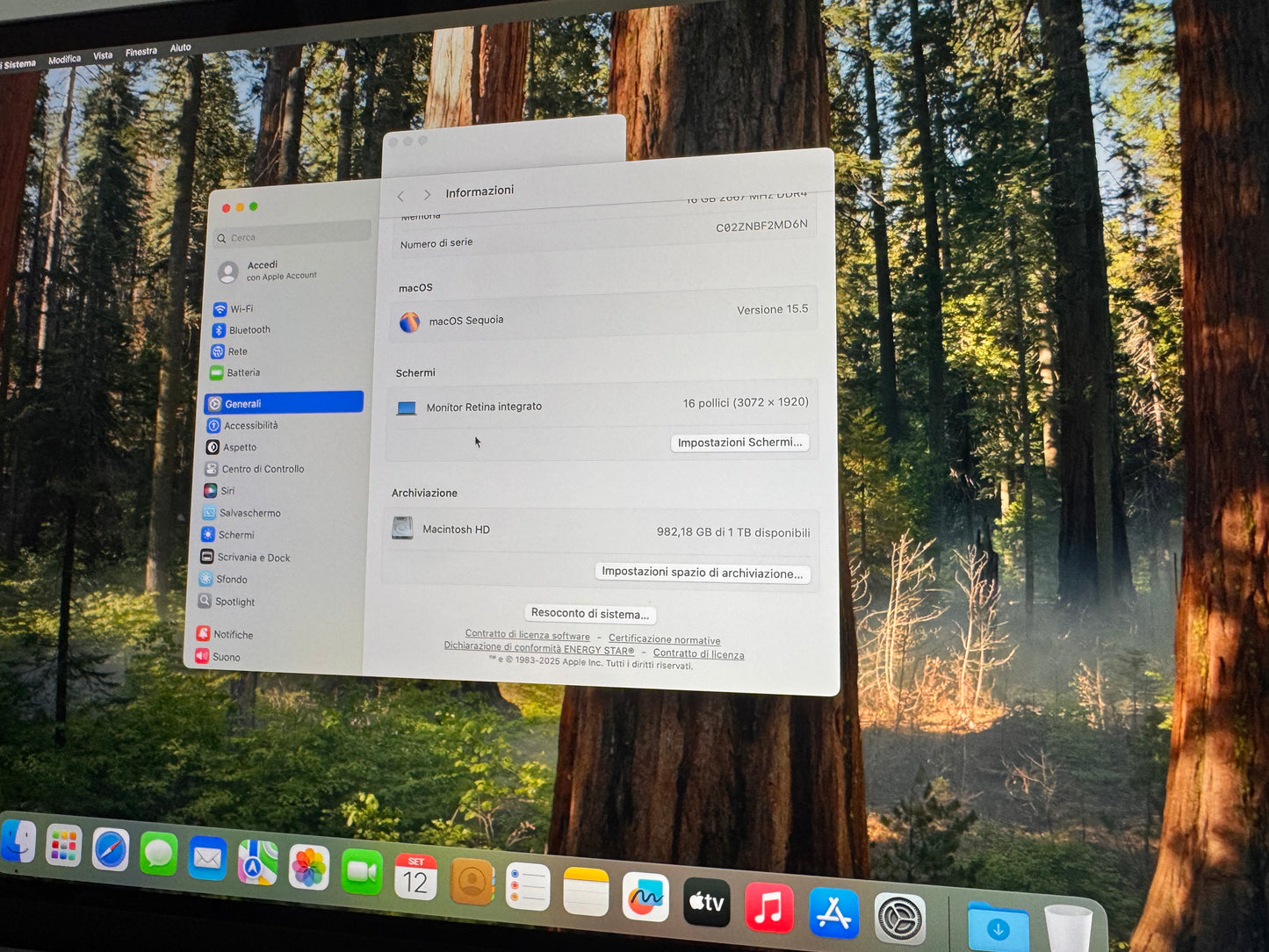The width and height of the screenshot is (1269, 952).
Task: Open Notifiche settings
Action: coord(233,635)
